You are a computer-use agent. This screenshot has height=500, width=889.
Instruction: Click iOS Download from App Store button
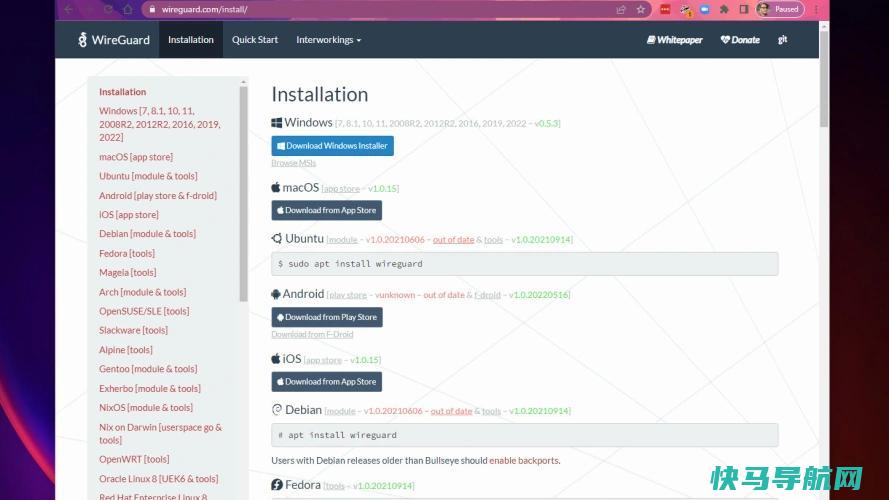click(327, 382)
